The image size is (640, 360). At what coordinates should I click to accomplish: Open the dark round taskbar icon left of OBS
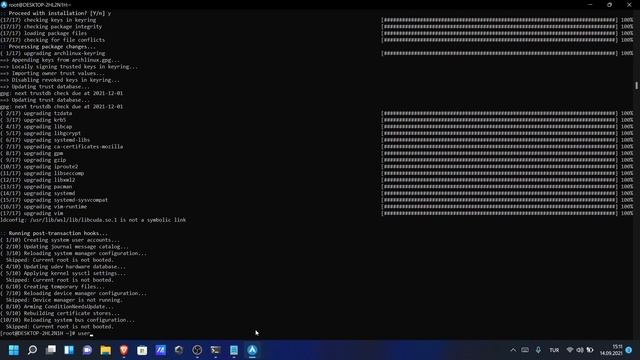(179, 350)
